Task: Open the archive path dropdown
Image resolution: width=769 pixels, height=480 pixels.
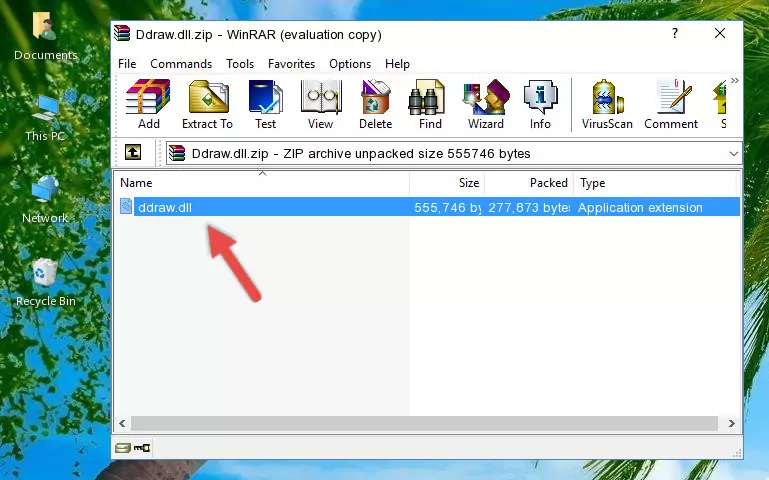Action: [733, 153]
